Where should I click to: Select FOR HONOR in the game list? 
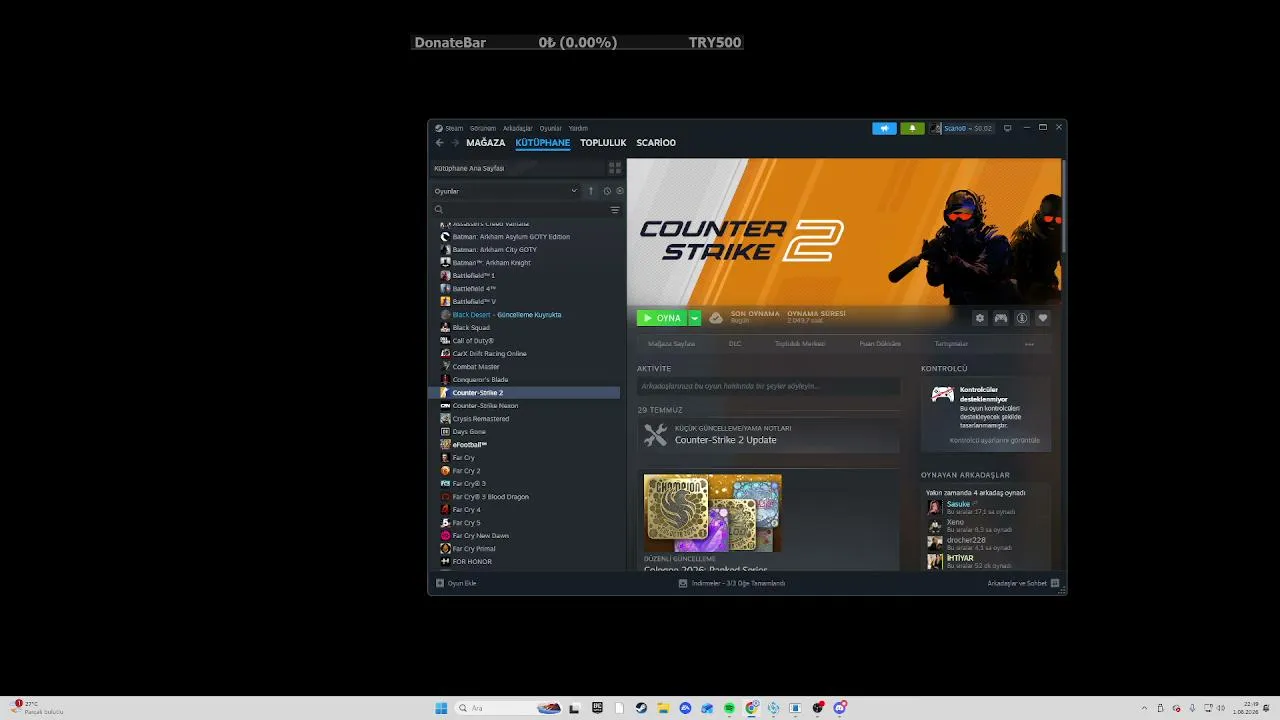coord(472,562)
